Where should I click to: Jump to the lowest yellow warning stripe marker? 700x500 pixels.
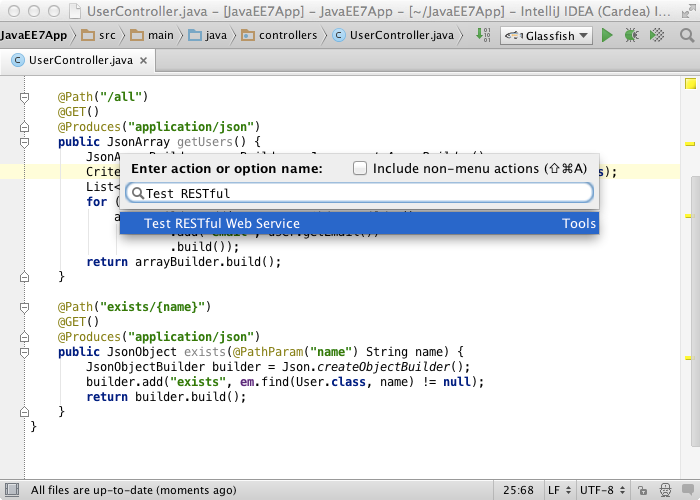(x=690, y=358)
